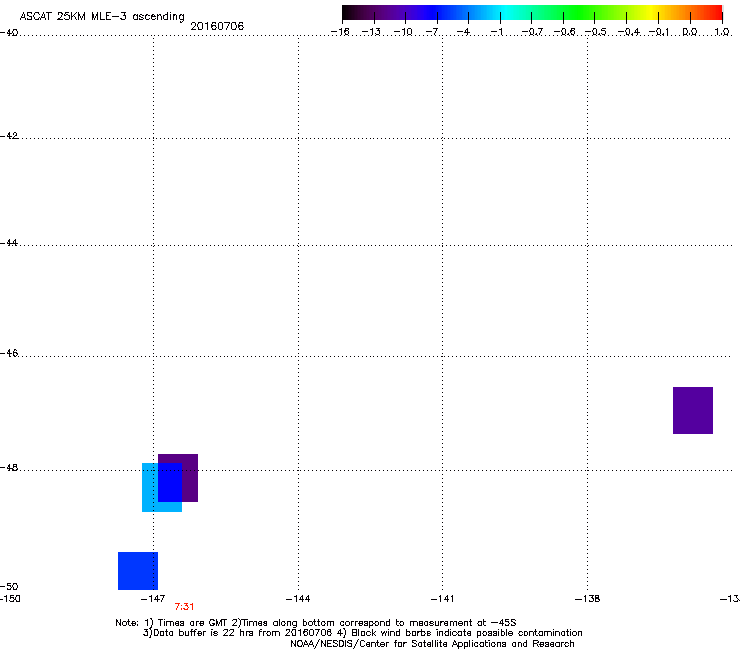
Task: Click the -10 color scale value
Action: pos(403,32)
